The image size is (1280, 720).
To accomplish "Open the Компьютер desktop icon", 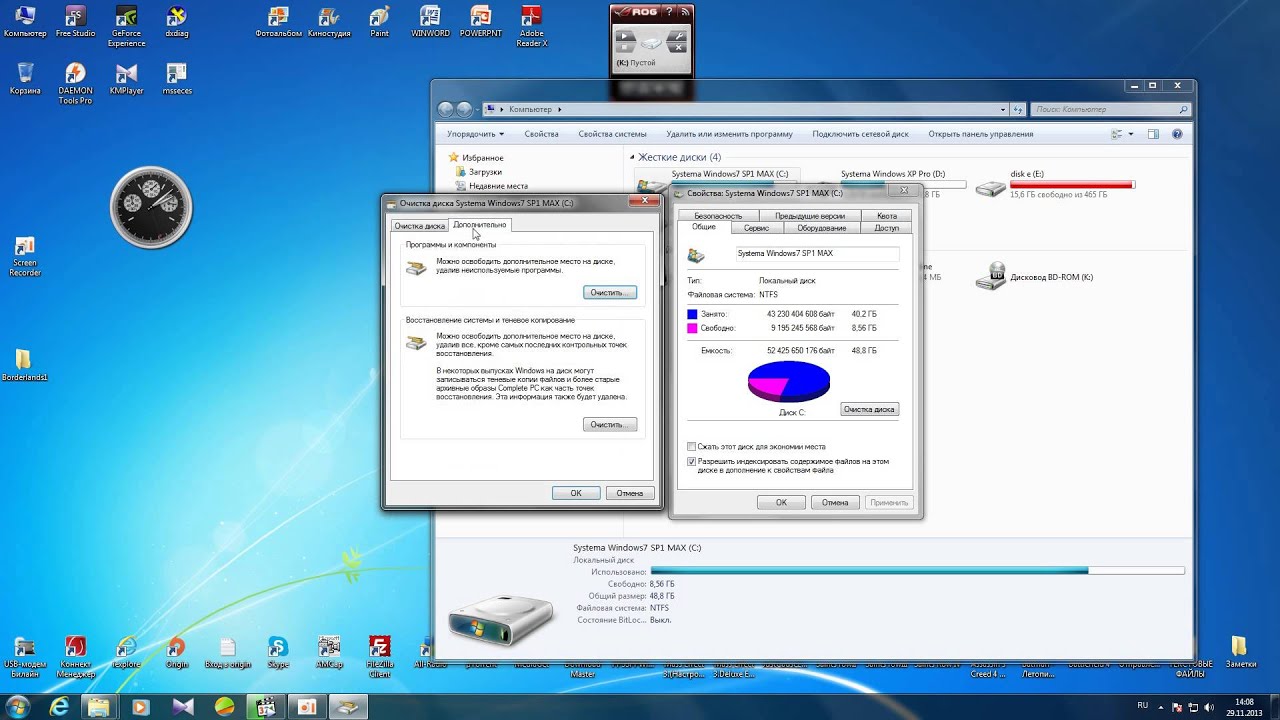I will (x=25, y=21).
